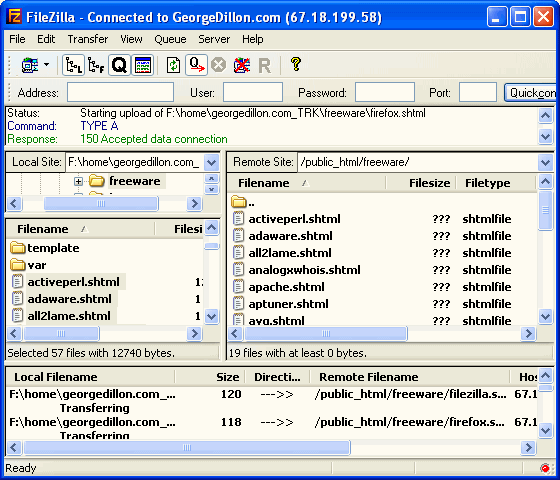Click the red connection status indicator icon
Image resolution: width=560 pixels, height=480 pixels.
click(545, 468)
